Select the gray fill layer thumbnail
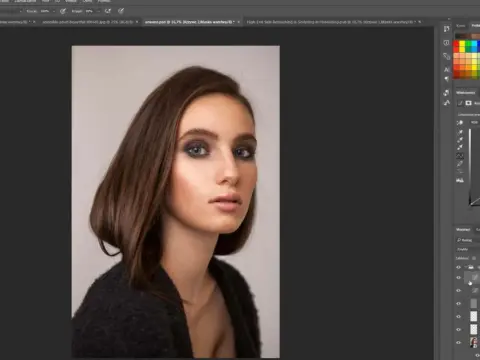480x360 pixels. click(474, 303)
